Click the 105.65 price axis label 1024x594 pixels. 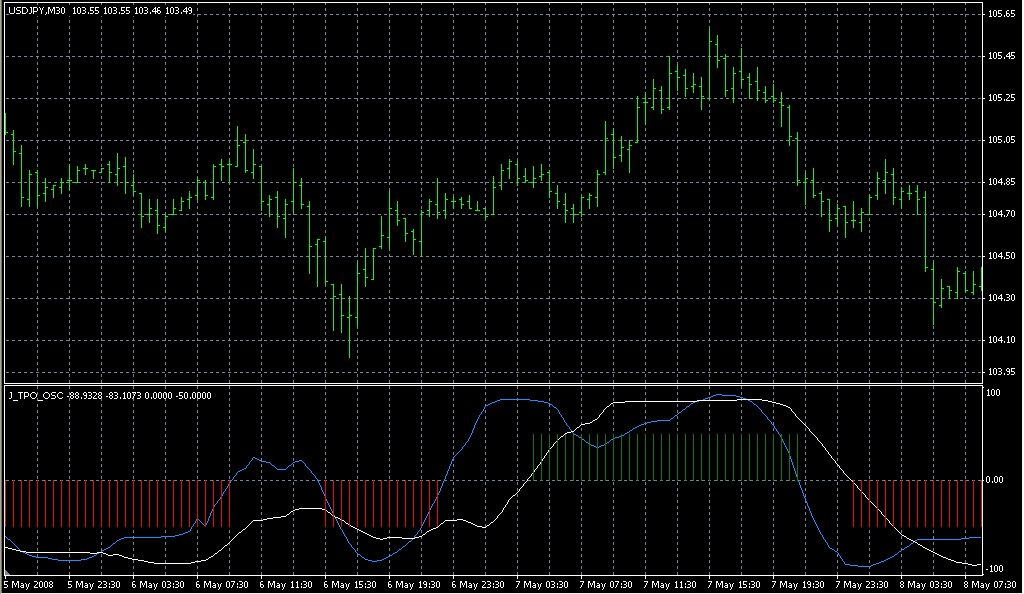pos(1001,14)
